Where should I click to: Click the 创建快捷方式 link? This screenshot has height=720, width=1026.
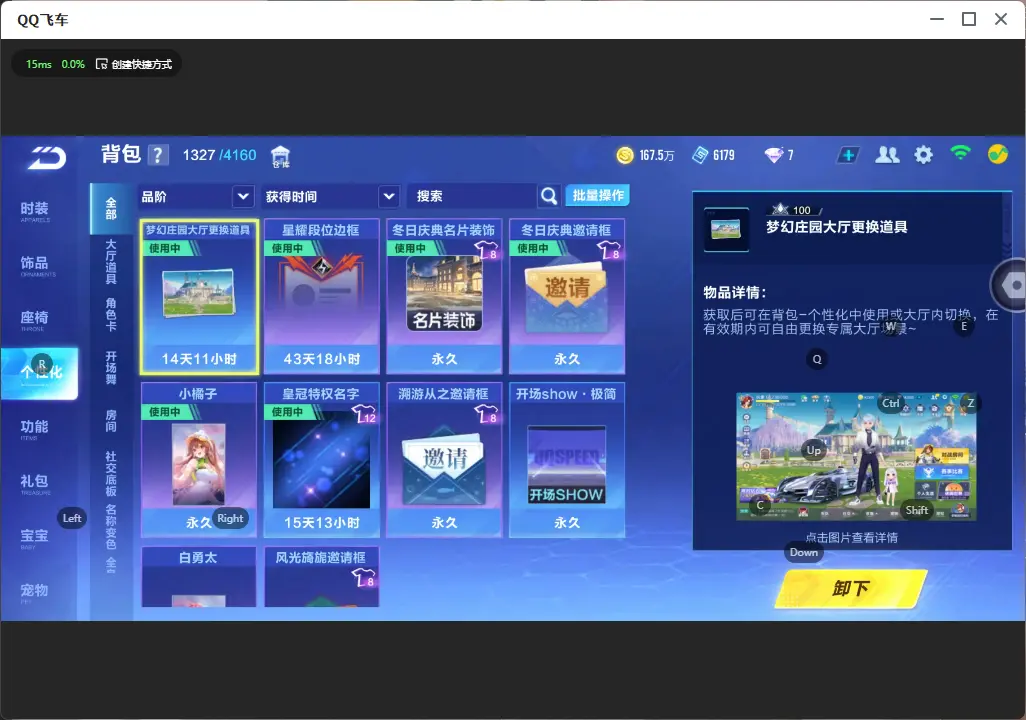tap(141, 64)
